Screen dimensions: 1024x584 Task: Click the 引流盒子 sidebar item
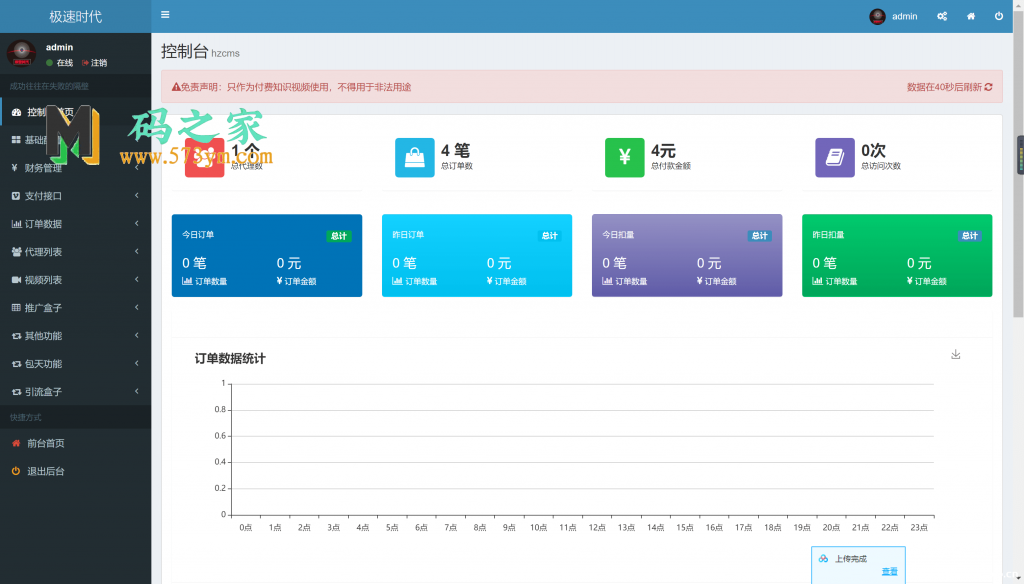pos(75,392)
